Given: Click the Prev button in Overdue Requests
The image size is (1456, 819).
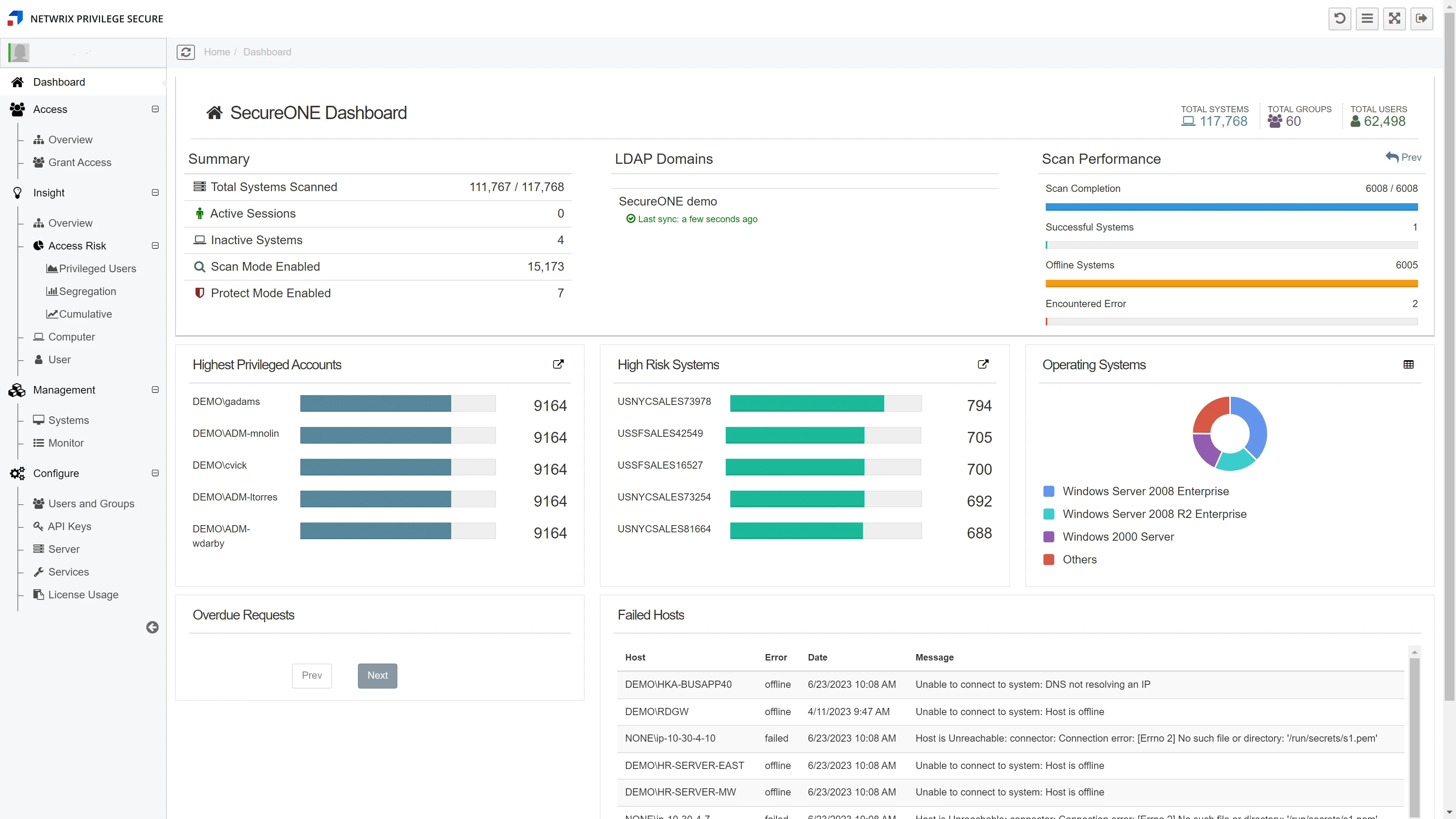Looking at the screenshot, I should [312, 675].
